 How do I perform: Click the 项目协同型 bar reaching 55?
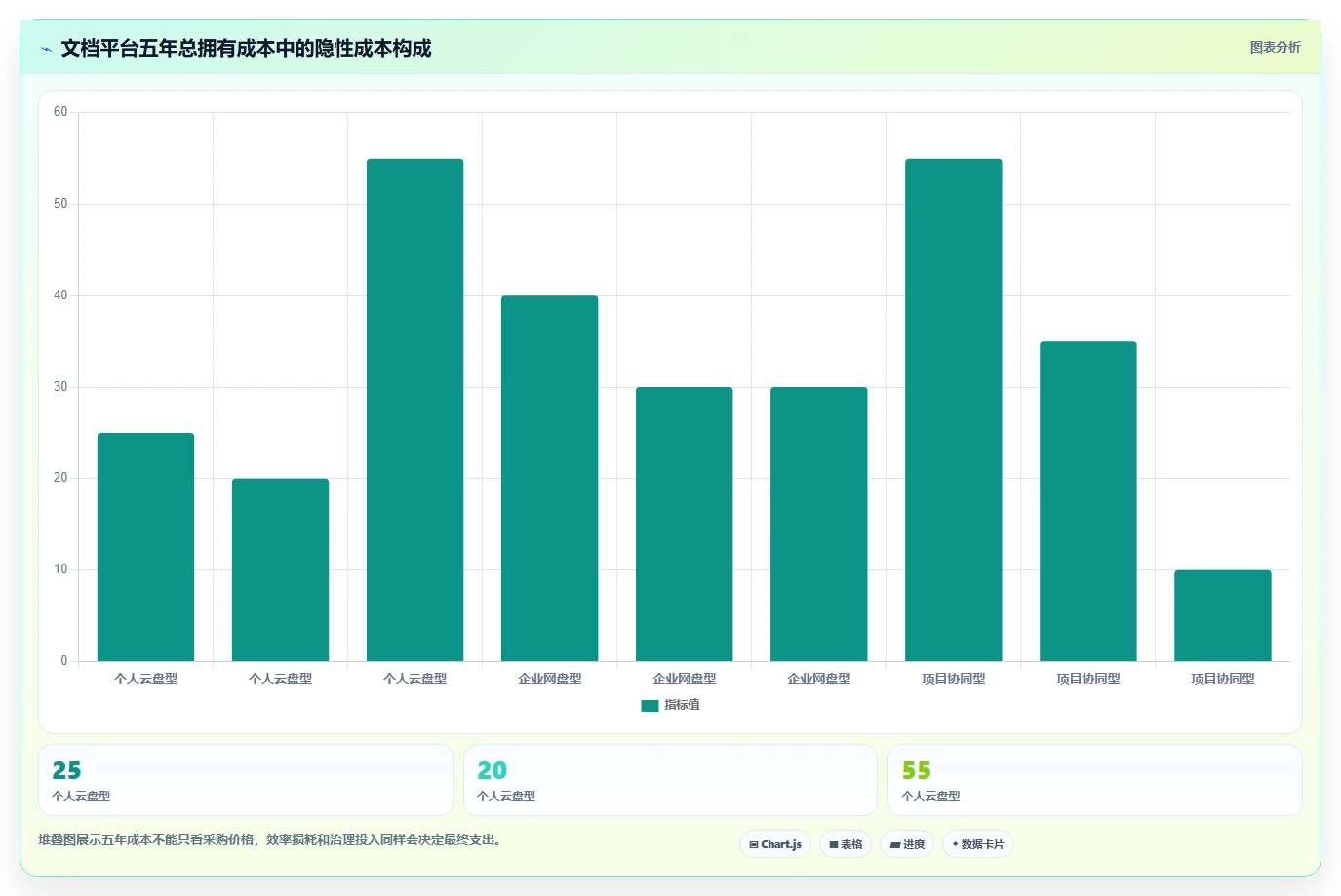click(x=953, y=409)
